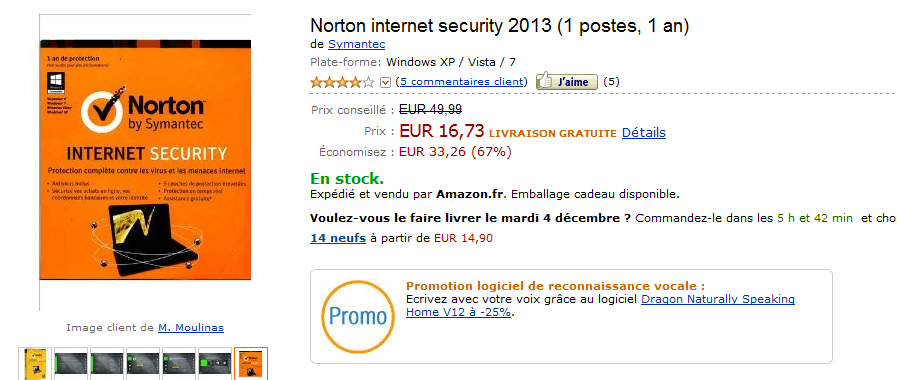The height and width of the screenshot is (380, 897).
Task: Open the 14 neufs offers link
Action: (338, 238)
